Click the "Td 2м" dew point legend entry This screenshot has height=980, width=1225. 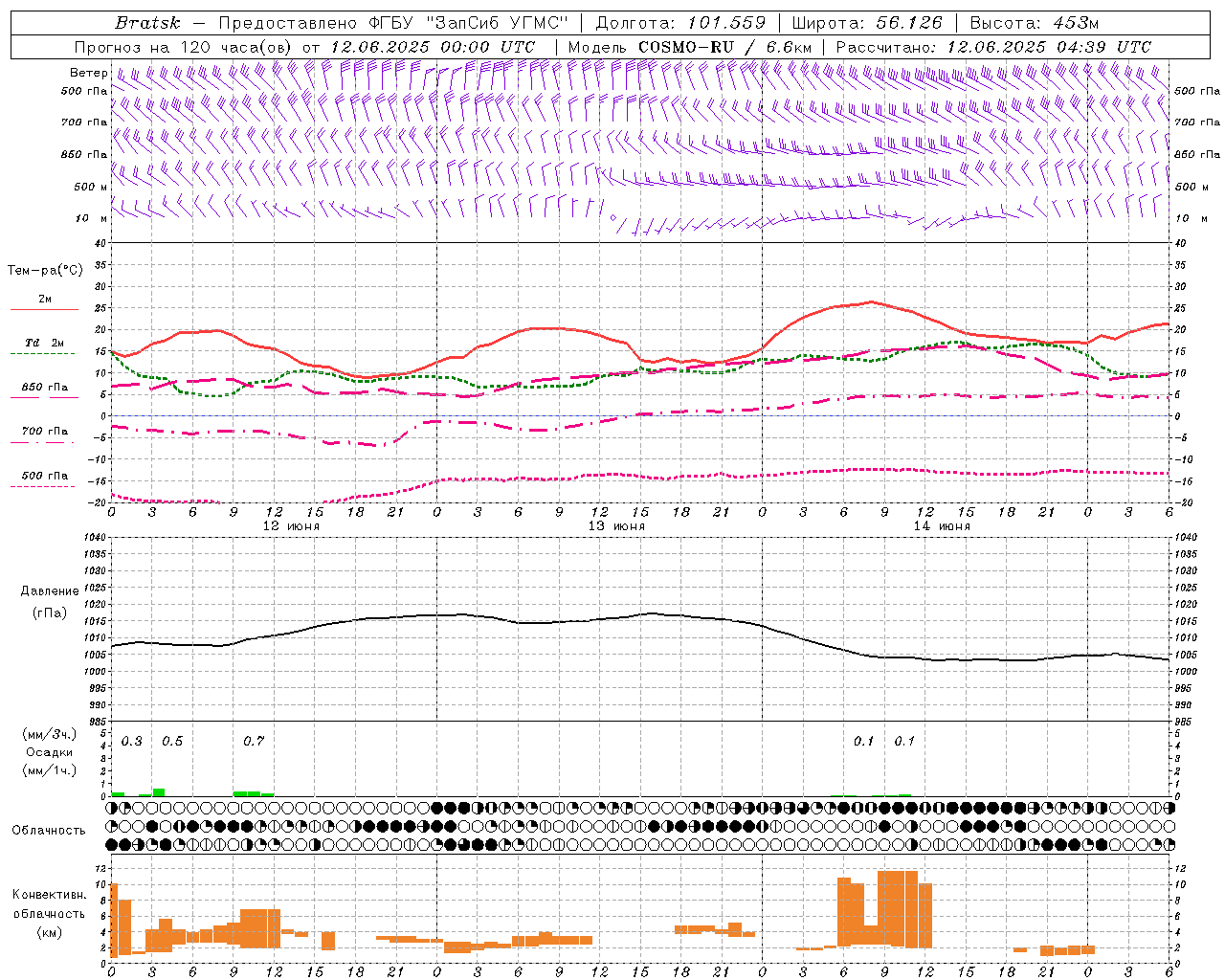pyautogui.click(x=44, y=343)
